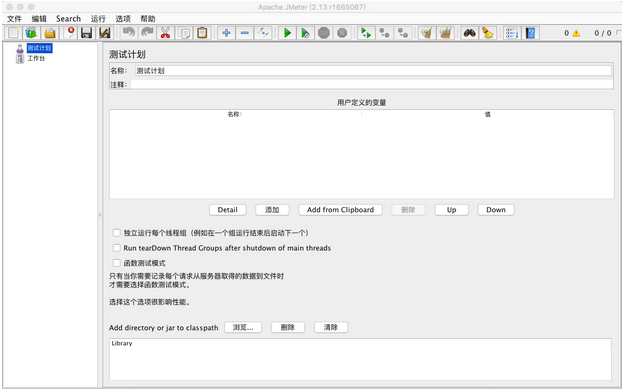Reset search with yellow brush icon
This screenshot has width=623, height=390.
488,33
